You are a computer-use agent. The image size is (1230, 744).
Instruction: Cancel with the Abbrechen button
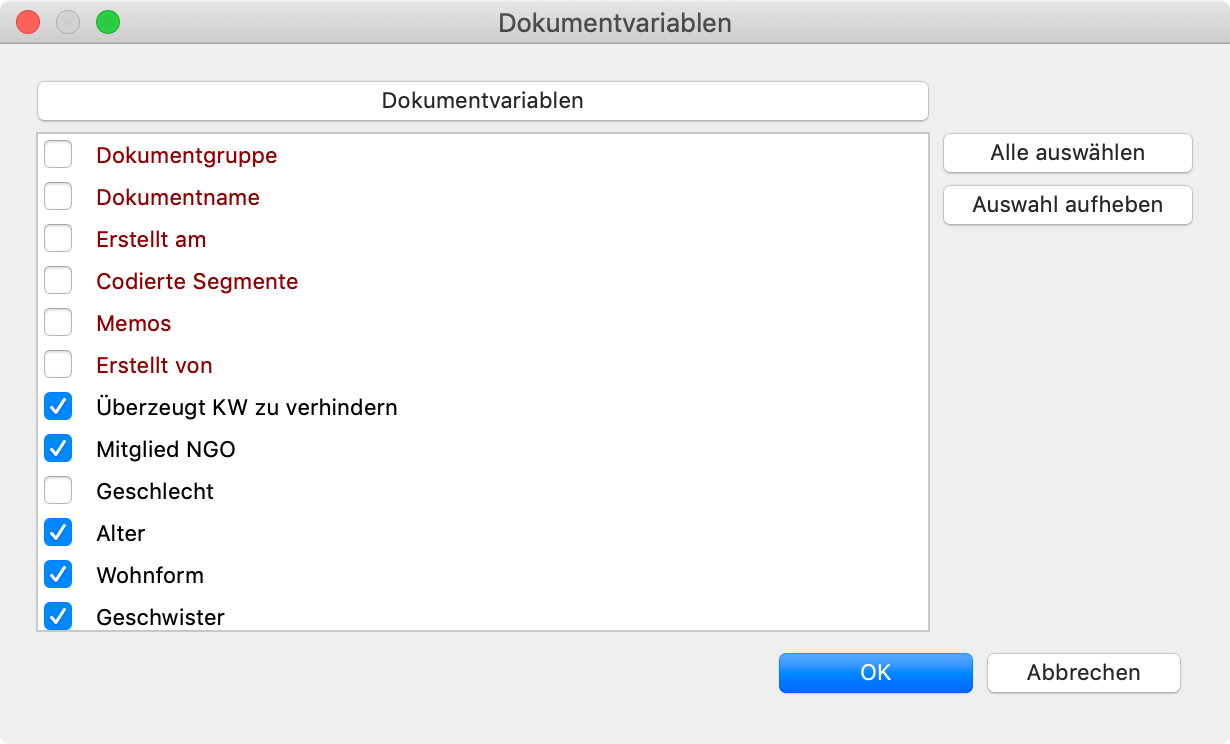click(x=1084, y=673)
